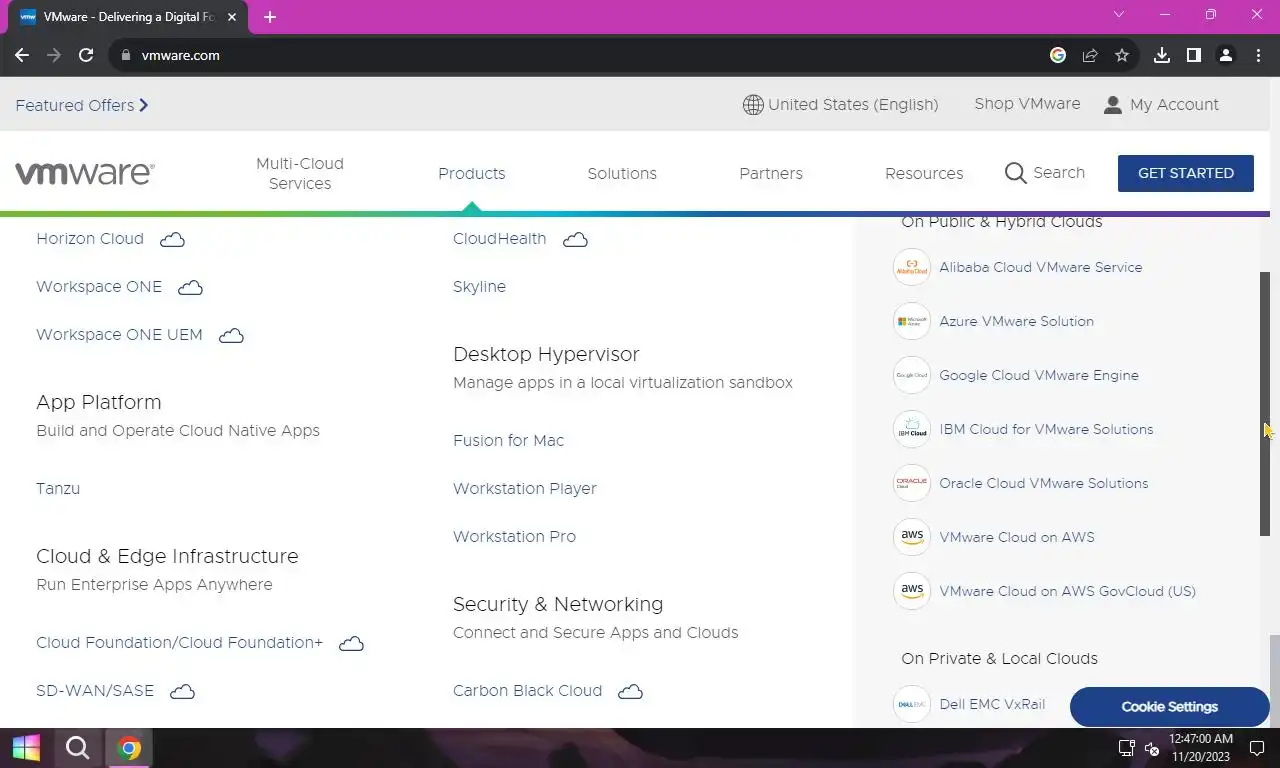Click cloud icon beside Carbon Black Cloud
The image size is (1280, 768).
click(630, 691)
